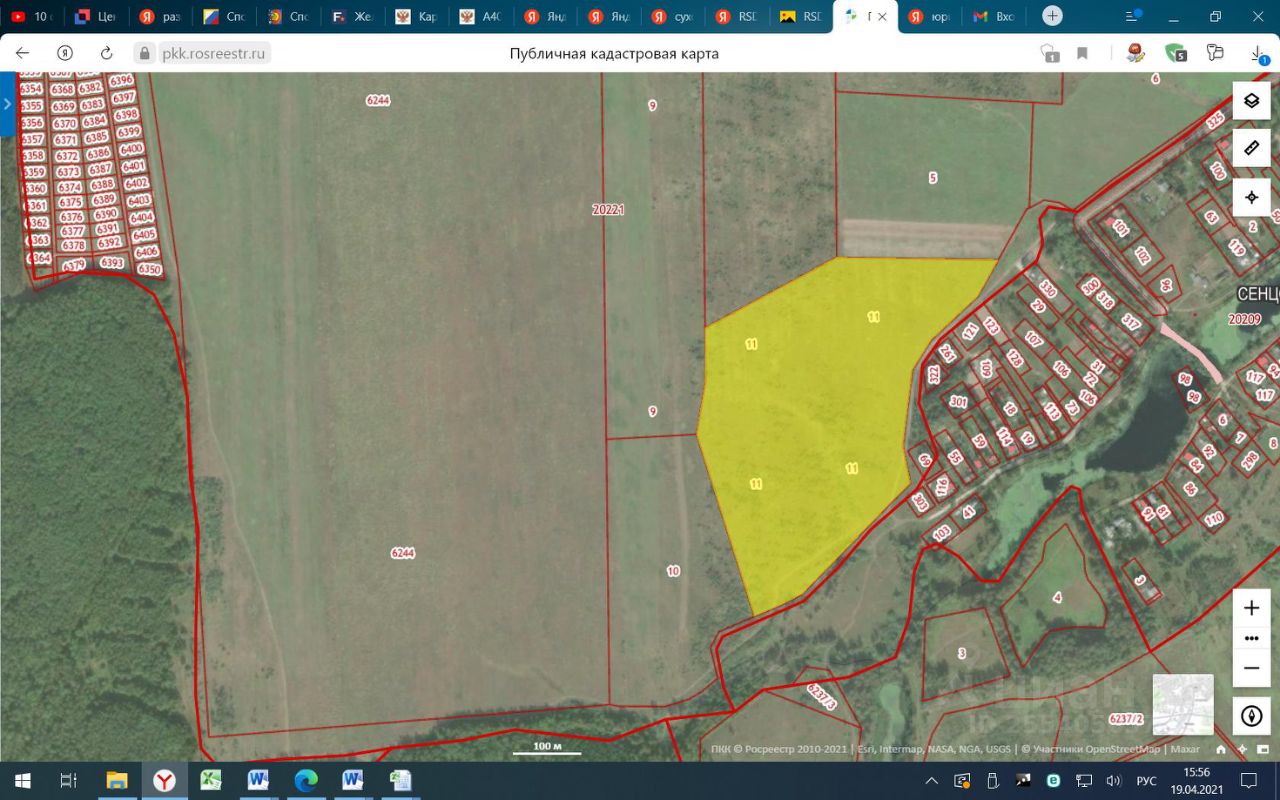Select parcel 10 on the map
Screen dimensions: 1280x800
(x=673, y=571)
